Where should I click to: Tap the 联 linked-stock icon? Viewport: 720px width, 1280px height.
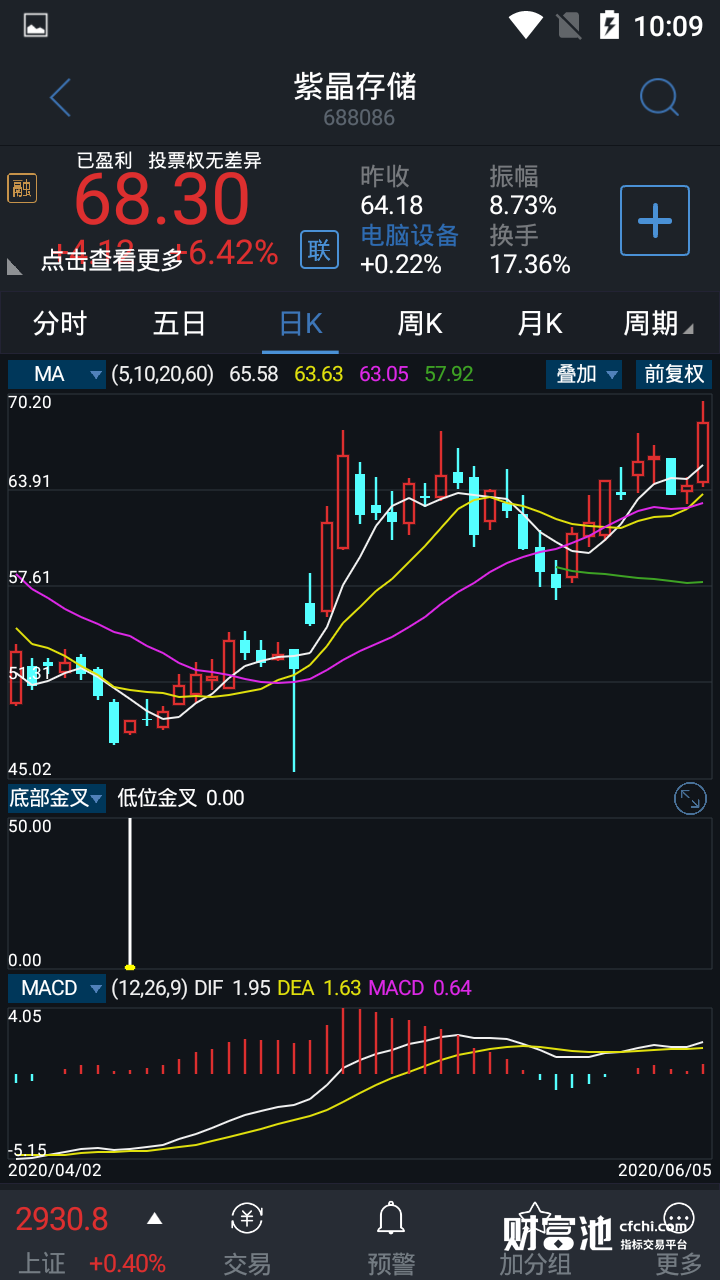pos(319,249)
